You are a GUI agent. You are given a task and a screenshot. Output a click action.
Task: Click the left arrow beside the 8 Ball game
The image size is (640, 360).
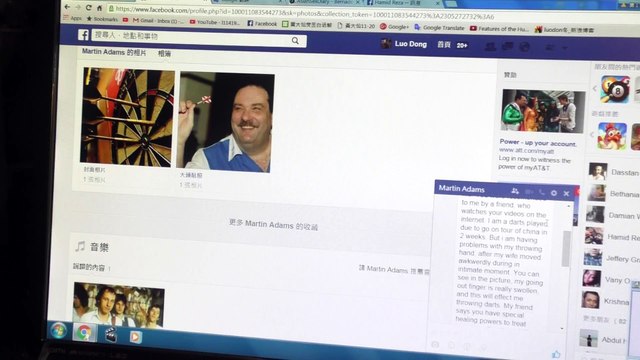595,88
